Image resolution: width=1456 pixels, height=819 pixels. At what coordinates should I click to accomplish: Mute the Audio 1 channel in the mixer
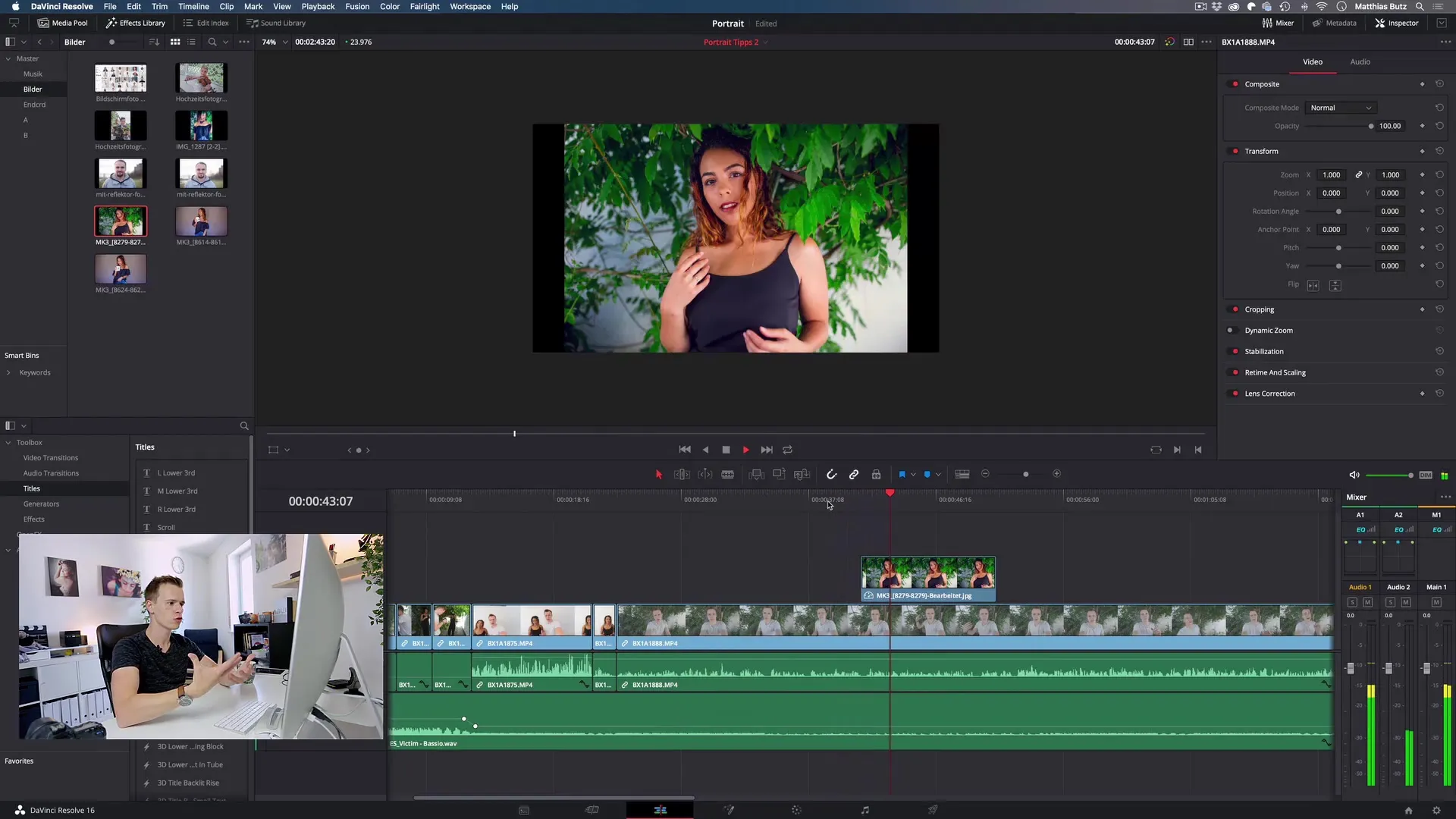tap(1367, 602)
